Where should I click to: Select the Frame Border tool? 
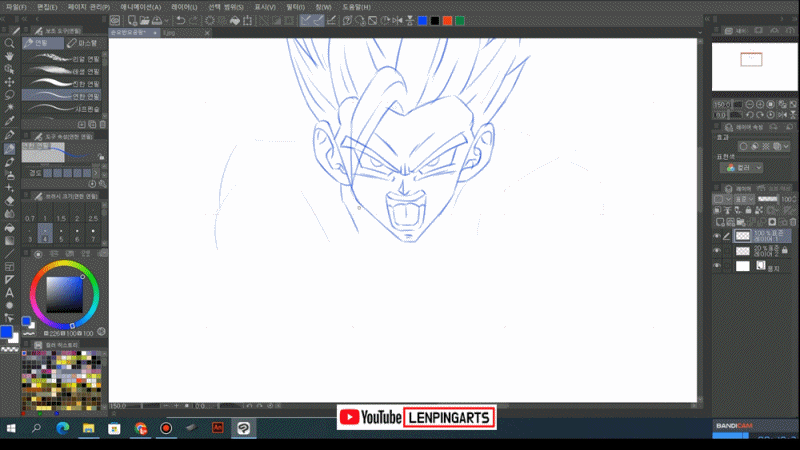(x=9, y=266)
